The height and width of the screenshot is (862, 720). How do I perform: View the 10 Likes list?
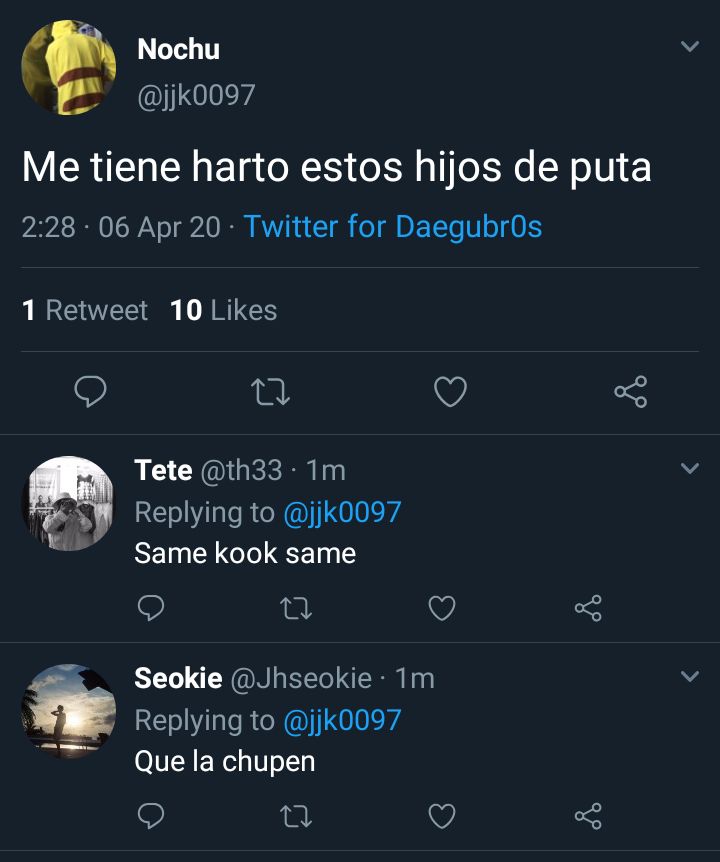tap(223, 310)
